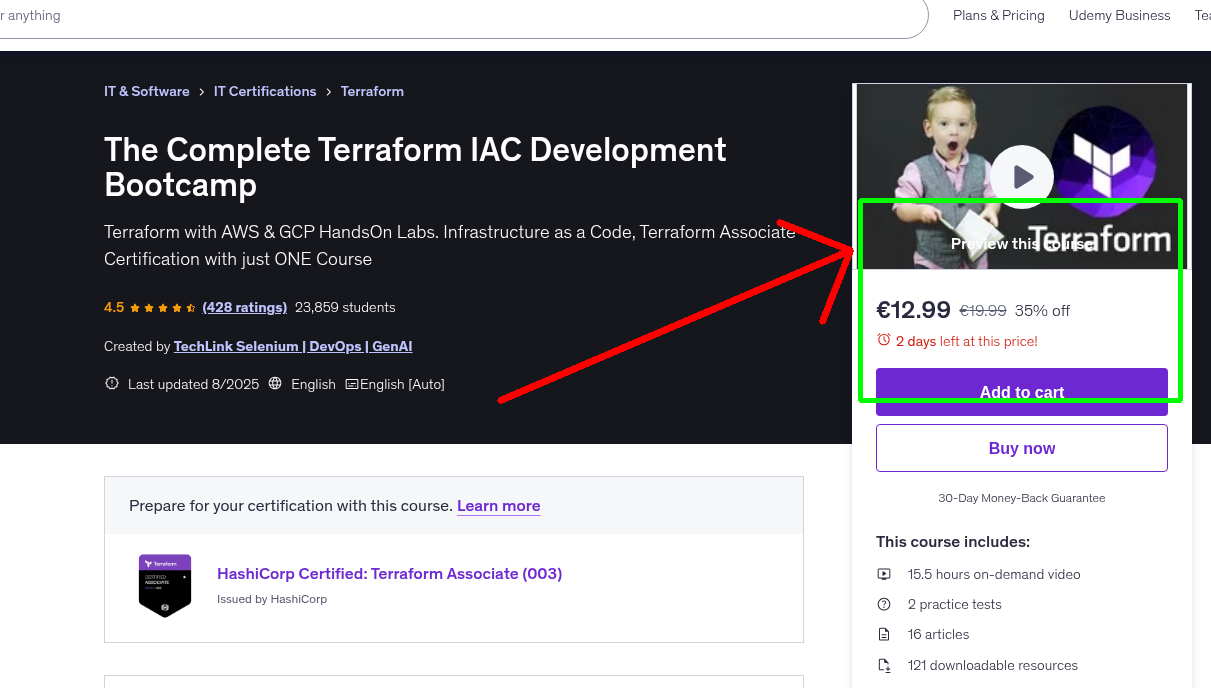
Task: Open the Learn more certification link
Action: coord(498,506)
